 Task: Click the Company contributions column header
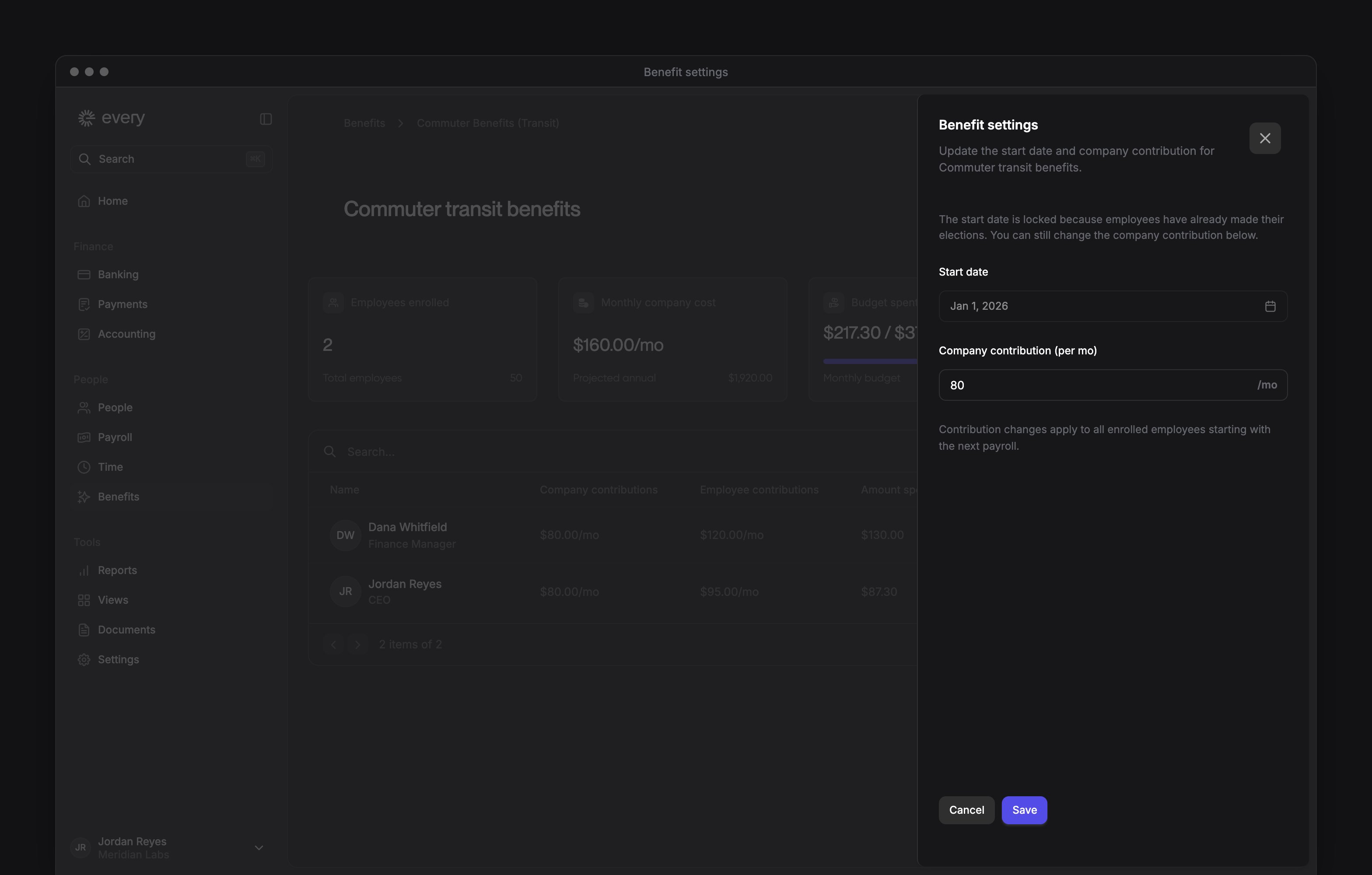coord(598,490)
